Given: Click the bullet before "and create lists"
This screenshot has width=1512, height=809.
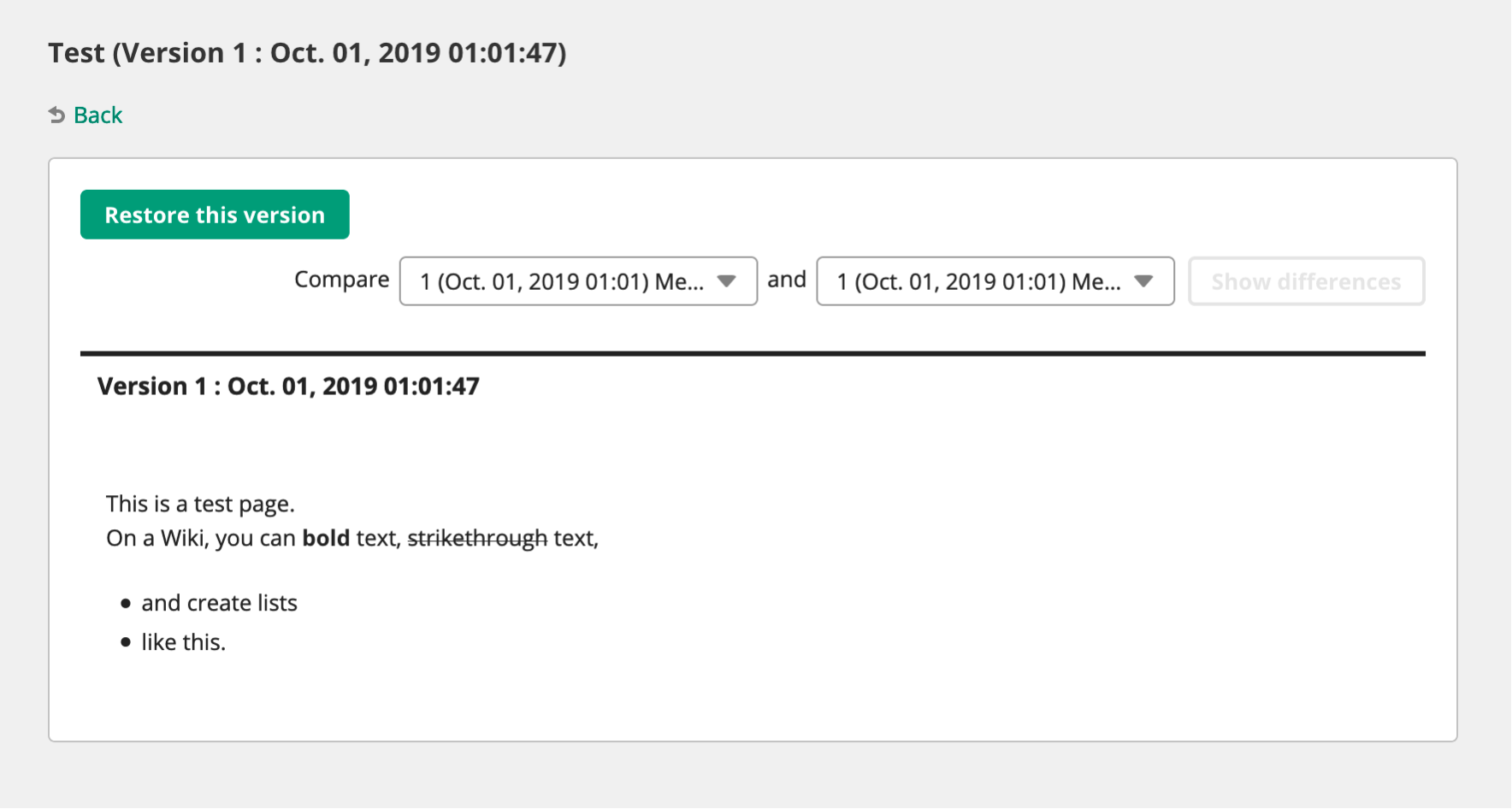Looking at the screenshot, I should point(126,604).
